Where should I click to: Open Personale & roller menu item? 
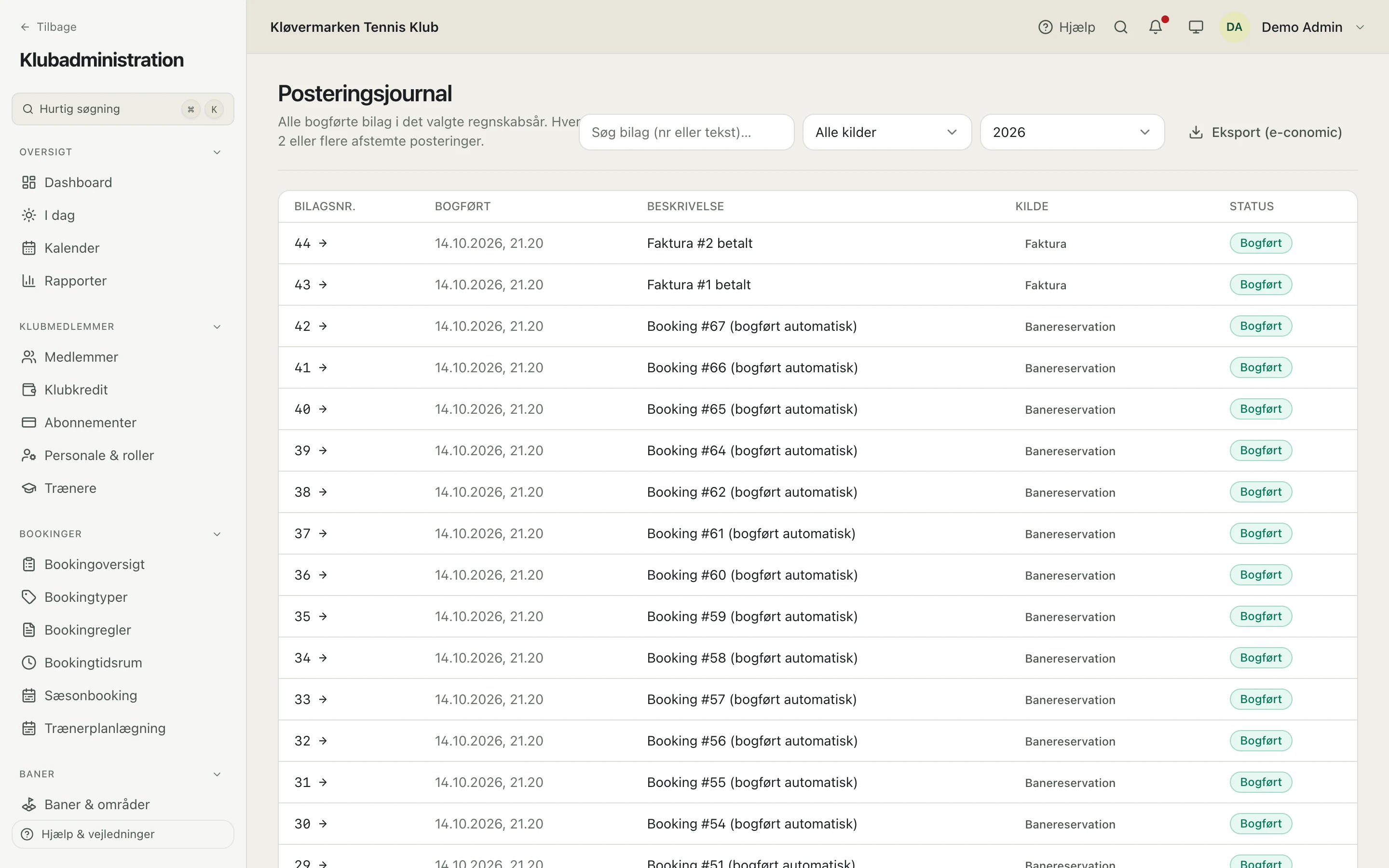point(123,455)
